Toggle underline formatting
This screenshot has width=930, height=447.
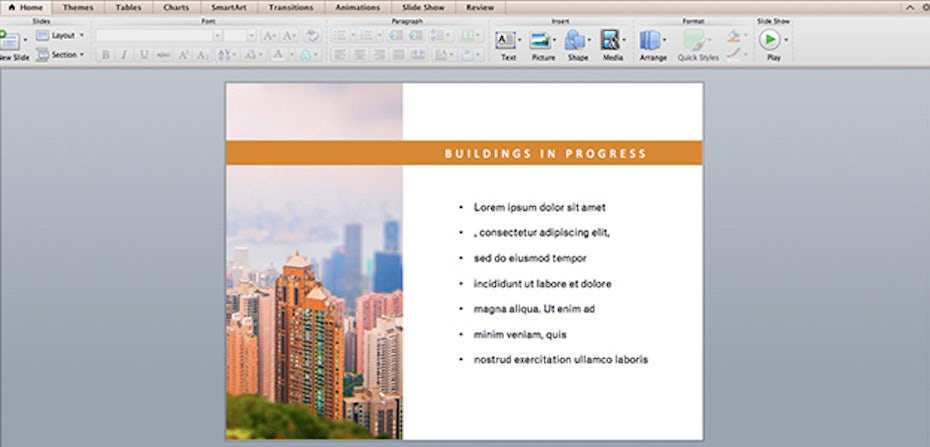click(x=144, y=55)
